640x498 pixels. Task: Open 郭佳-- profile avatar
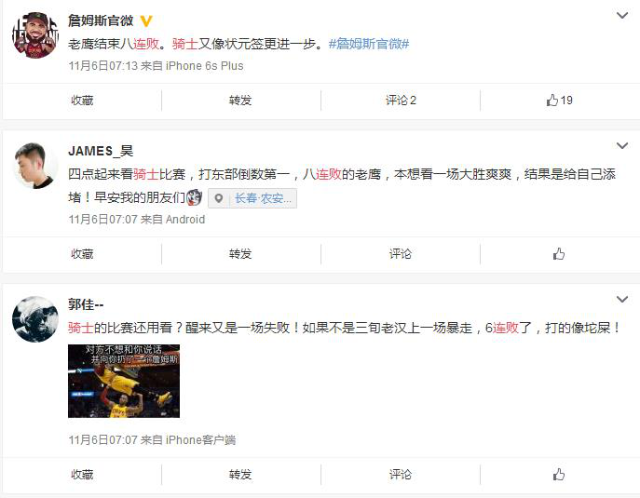click(36, 319)
